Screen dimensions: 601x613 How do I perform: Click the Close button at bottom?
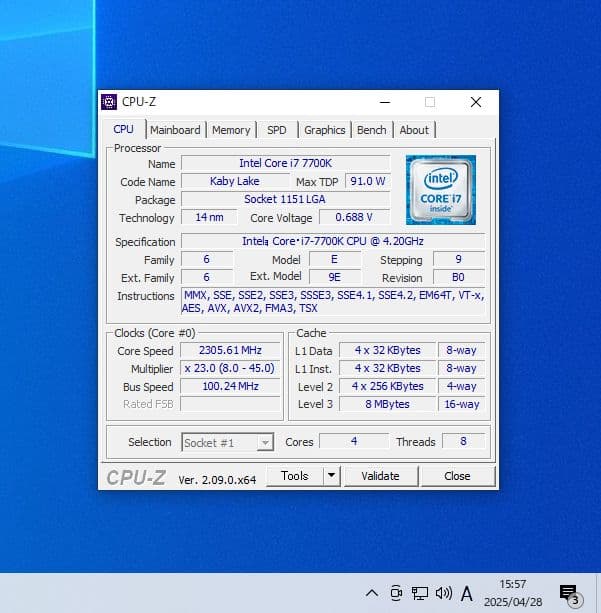tap(457, 476)
